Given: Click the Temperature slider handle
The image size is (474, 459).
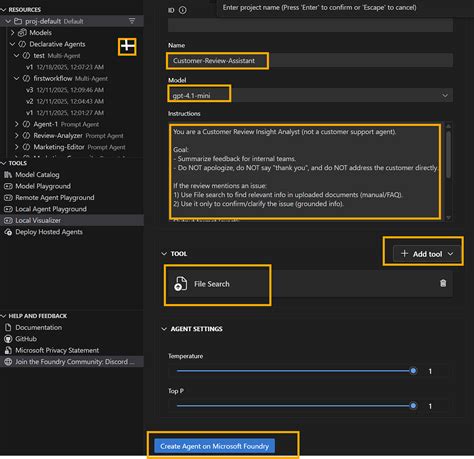Looking at the screenshot, I should pyautogui.click(x=413, y=371).
